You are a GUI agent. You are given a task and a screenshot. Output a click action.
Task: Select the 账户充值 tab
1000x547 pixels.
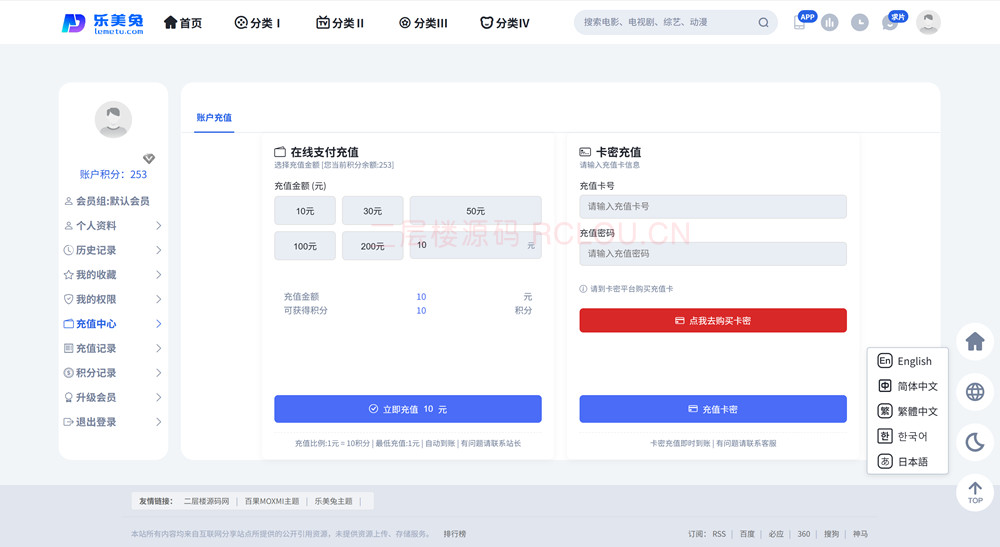pyautogui.click(x=214, y=118)
